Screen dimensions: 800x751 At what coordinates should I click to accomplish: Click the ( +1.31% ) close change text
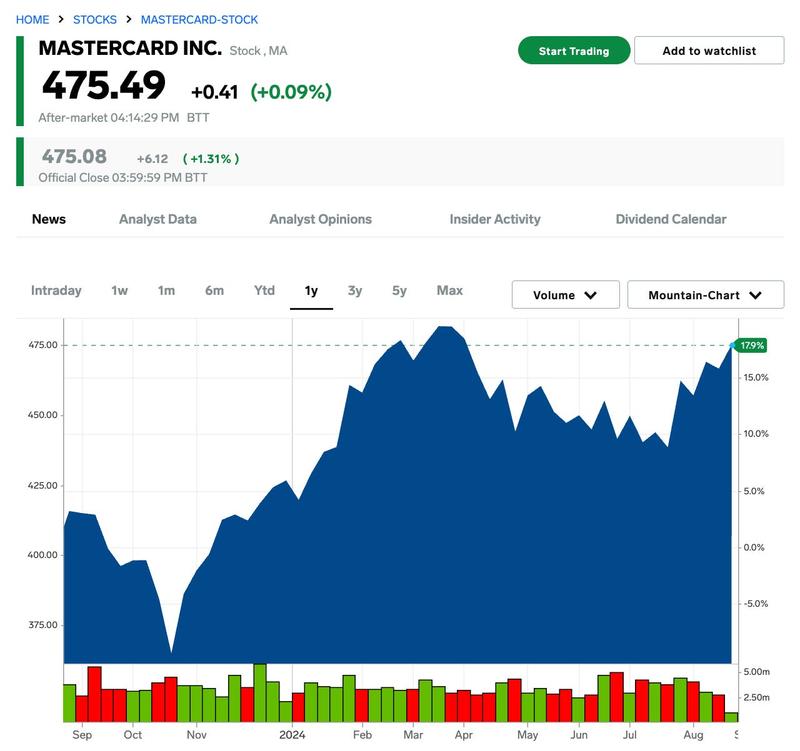[x=211, y=159]
